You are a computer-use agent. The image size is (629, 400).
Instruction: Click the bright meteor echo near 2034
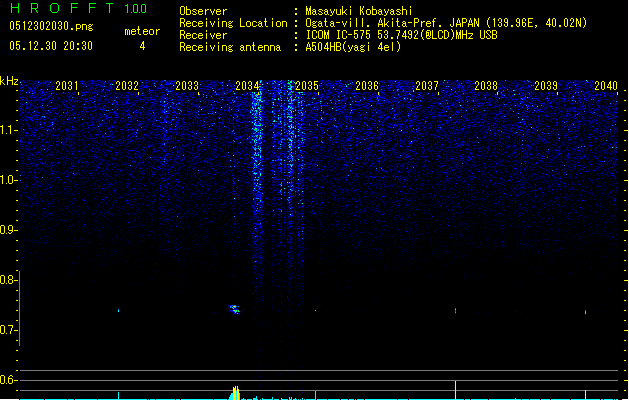coord(235,309)
